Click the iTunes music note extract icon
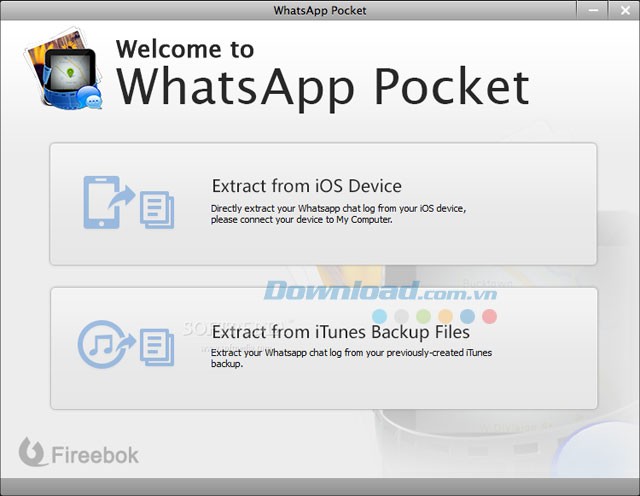The image size is (640, 496). pyautogui.click(x=126, y=345)
